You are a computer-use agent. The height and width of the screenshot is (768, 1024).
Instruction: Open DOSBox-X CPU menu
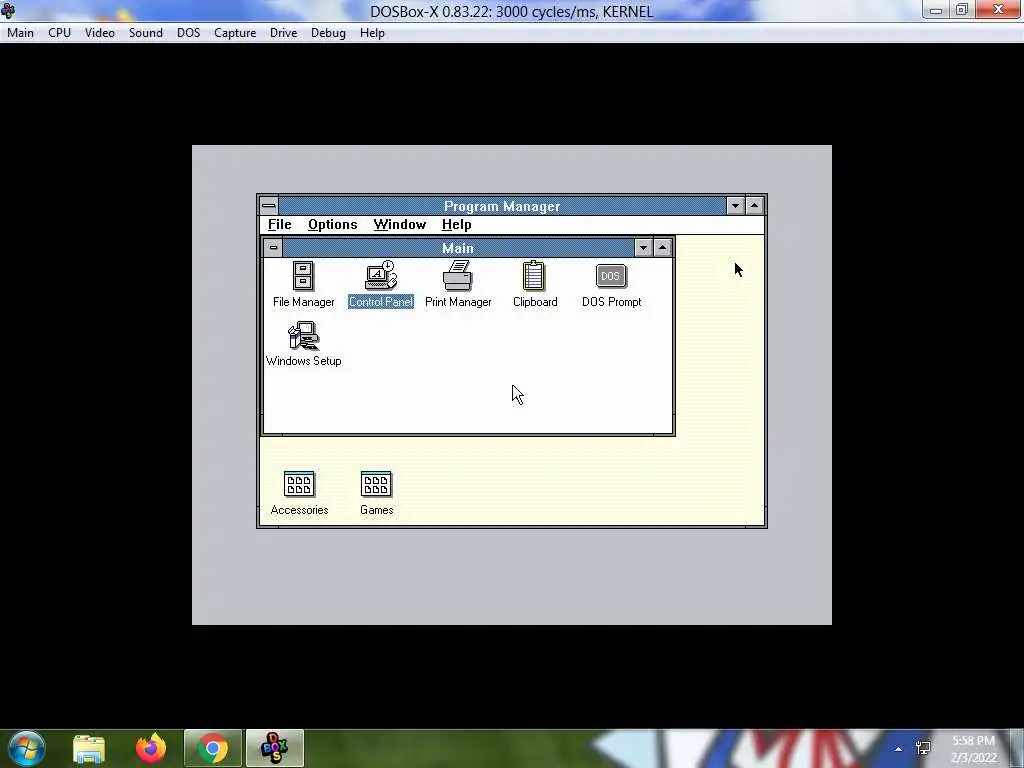pyautogui.click(x=59, y=33)
